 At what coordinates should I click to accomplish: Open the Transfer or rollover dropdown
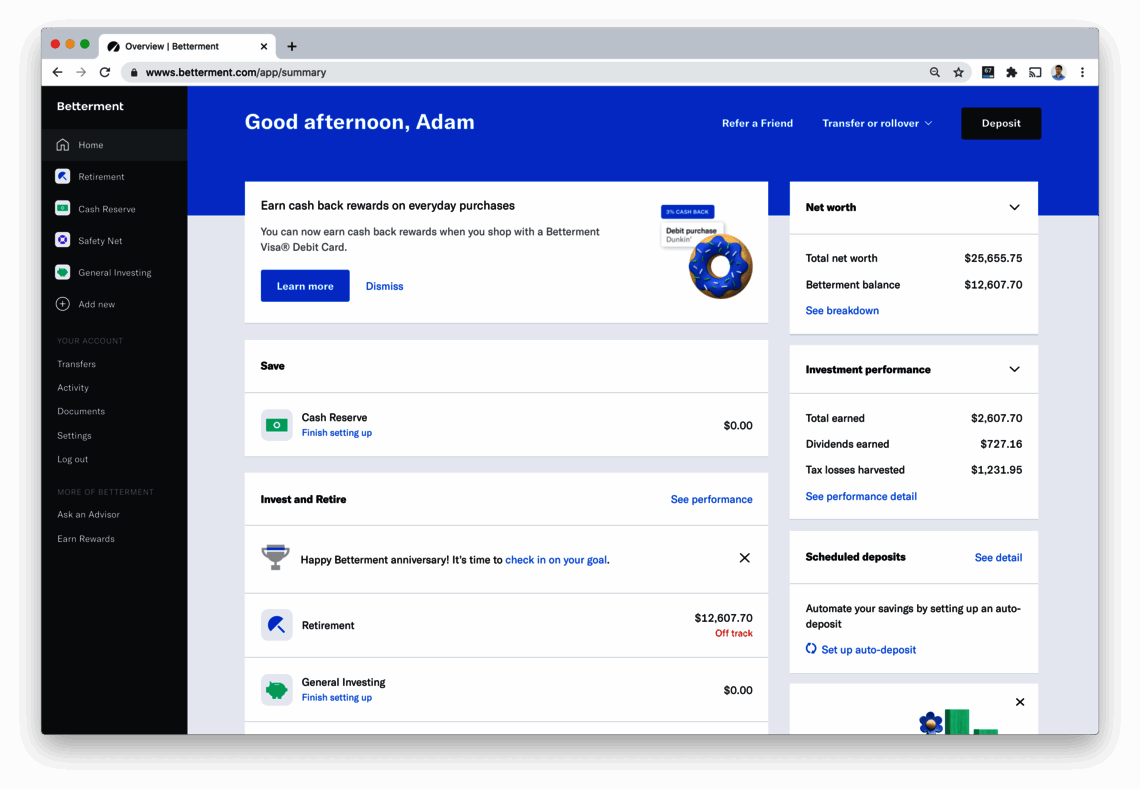[x=876, y=123]
